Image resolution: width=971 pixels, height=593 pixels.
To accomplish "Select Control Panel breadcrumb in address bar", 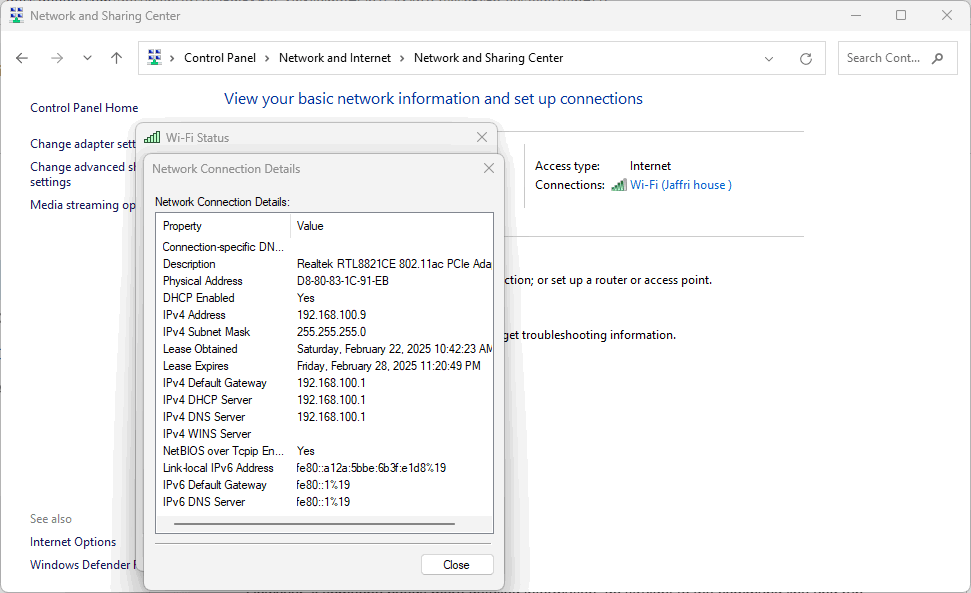I will pyautogui.click(x=220, y=58).
